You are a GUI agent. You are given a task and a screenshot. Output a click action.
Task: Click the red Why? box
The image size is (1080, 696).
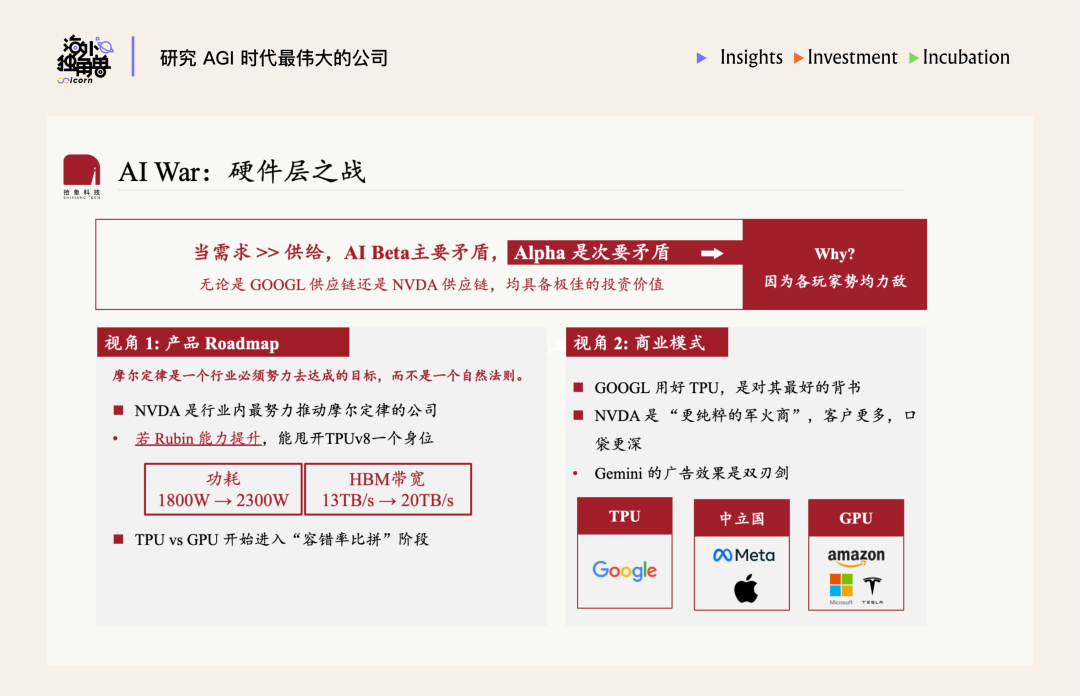834,266
